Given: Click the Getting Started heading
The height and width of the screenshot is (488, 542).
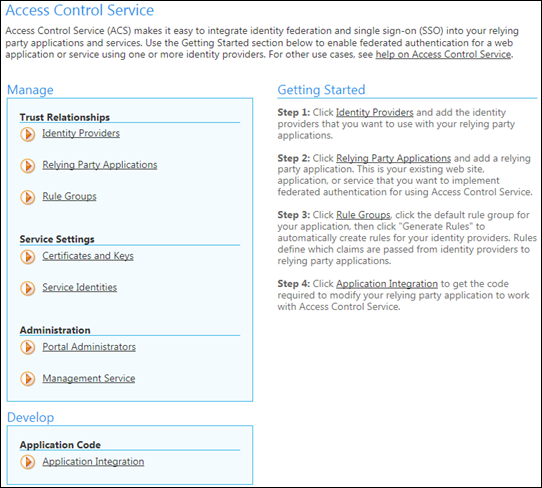Looking at the screenshot, I should tap(321, 90).
